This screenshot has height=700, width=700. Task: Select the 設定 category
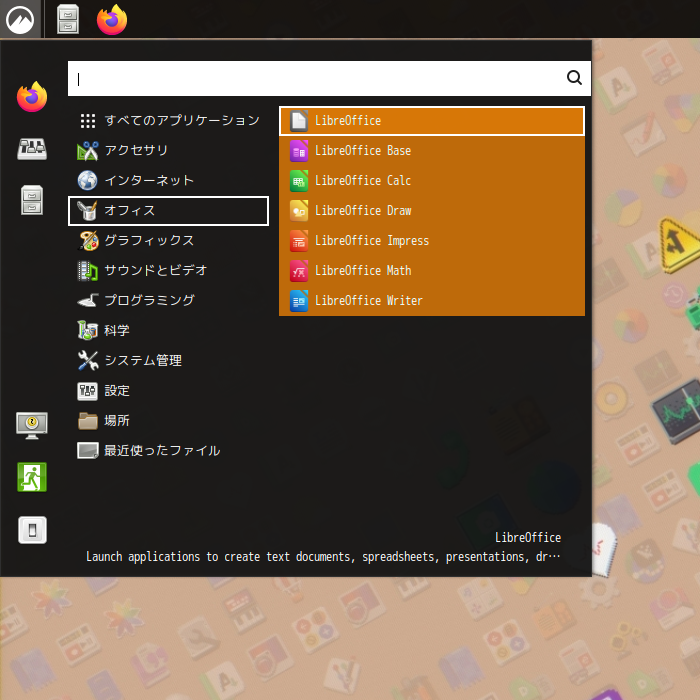coord(168,391)
